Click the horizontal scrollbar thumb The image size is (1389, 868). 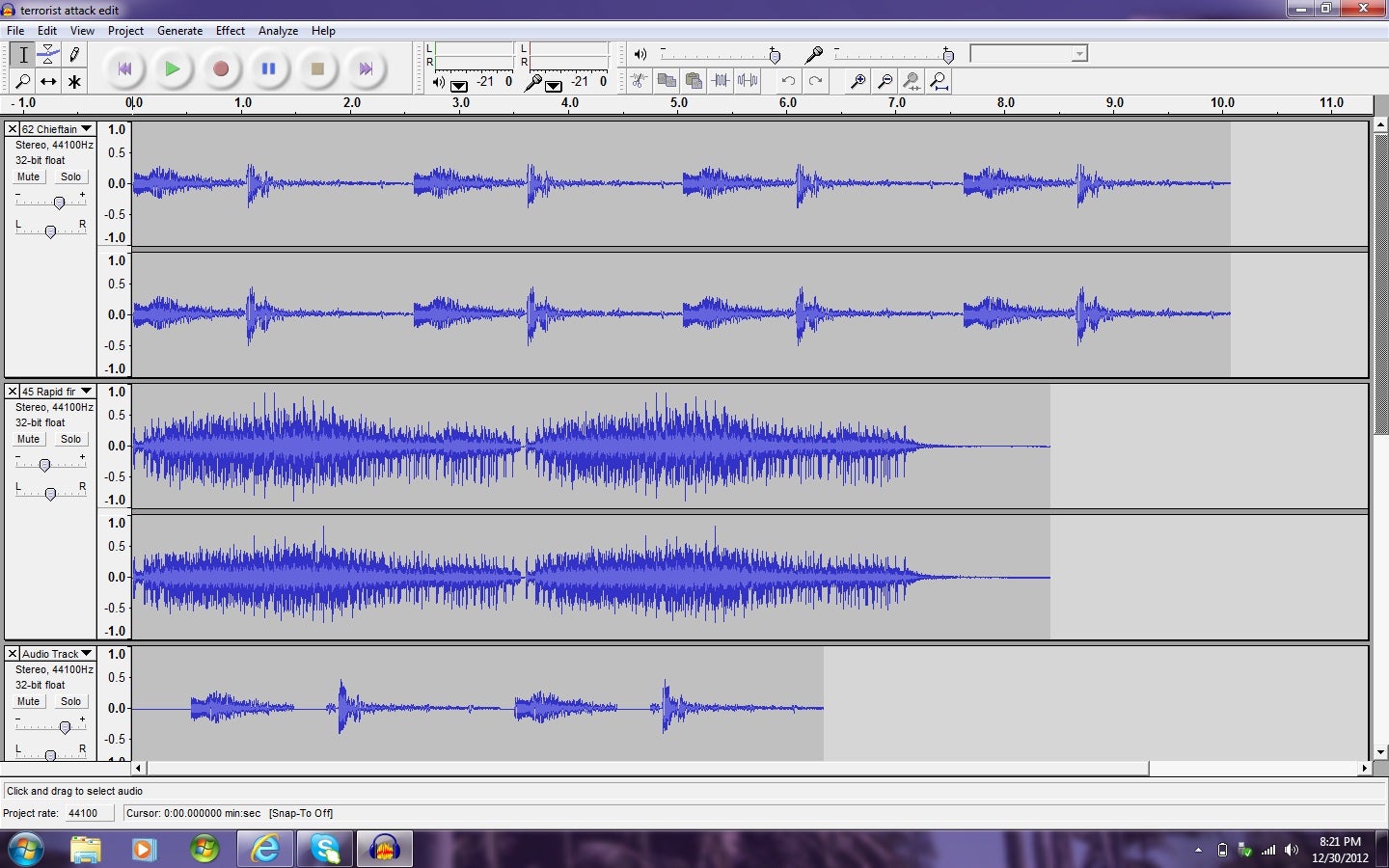647,769
